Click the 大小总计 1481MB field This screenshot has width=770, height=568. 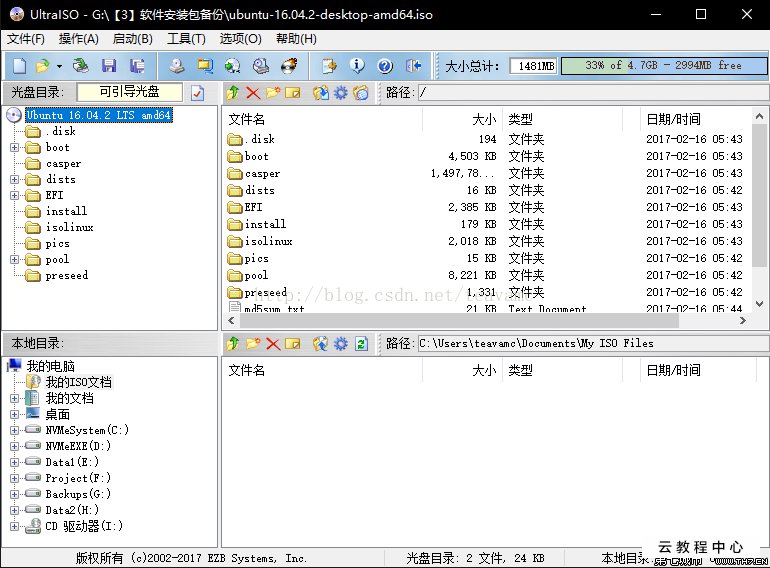533,66
